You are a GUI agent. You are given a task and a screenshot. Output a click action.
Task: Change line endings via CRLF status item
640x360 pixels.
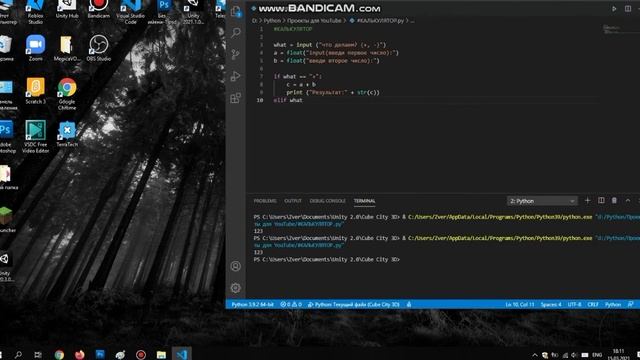tap(593, 304)
